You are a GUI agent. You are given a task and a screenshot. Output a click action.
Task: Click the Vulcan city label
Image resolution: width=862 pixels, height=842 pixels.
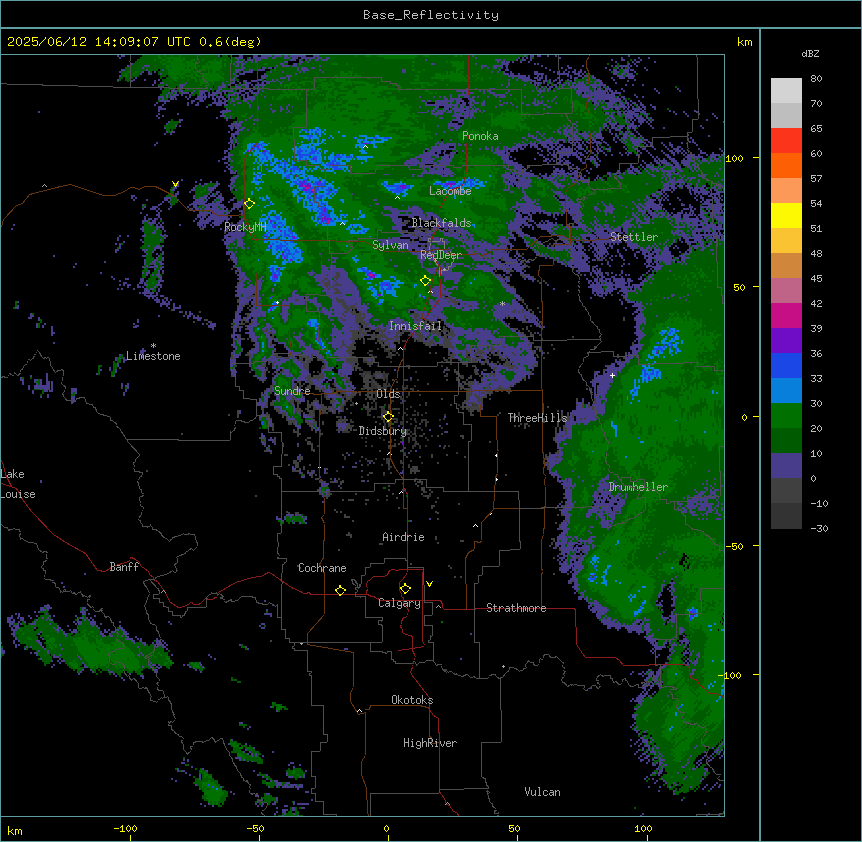(x=543, y=792)
